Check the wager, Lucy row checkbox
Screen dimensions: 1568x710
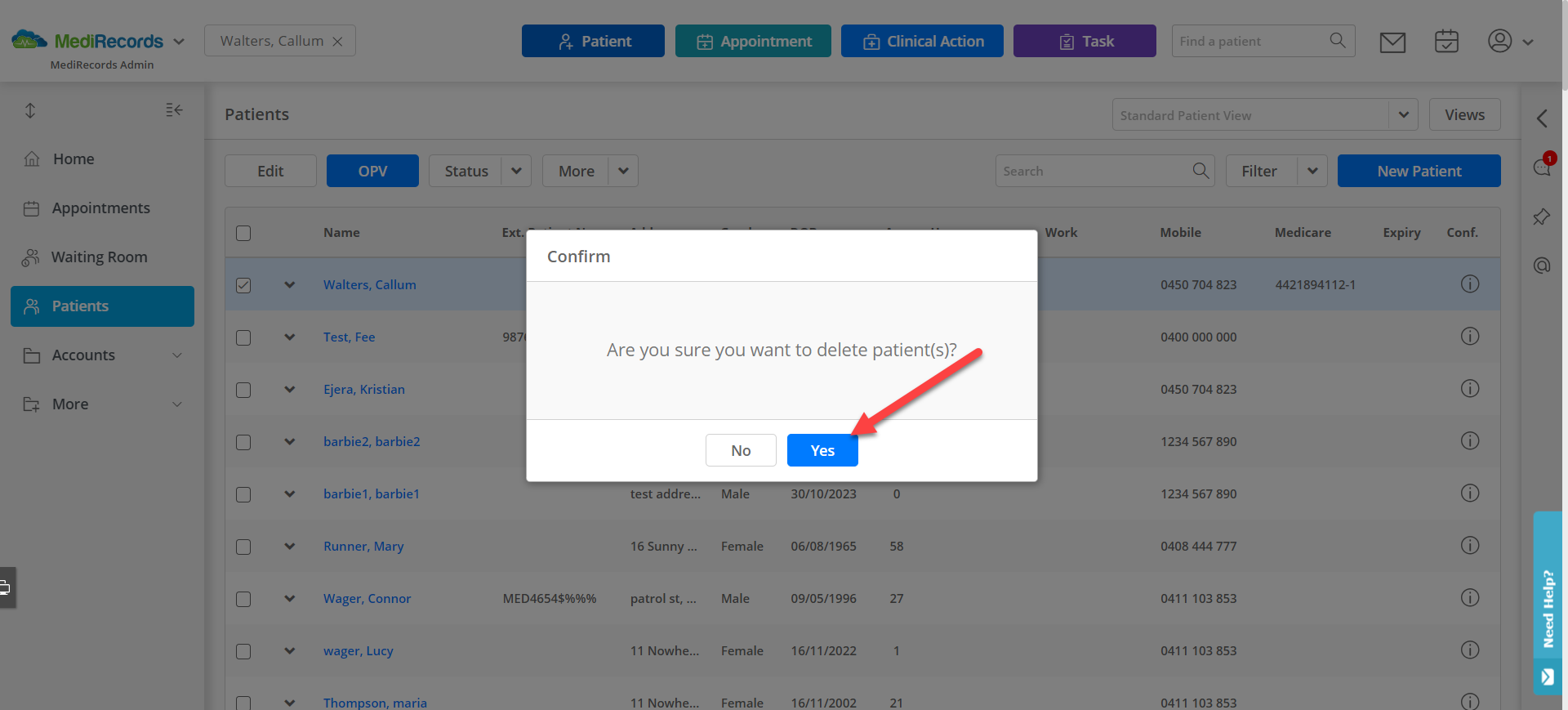point(243,651)
